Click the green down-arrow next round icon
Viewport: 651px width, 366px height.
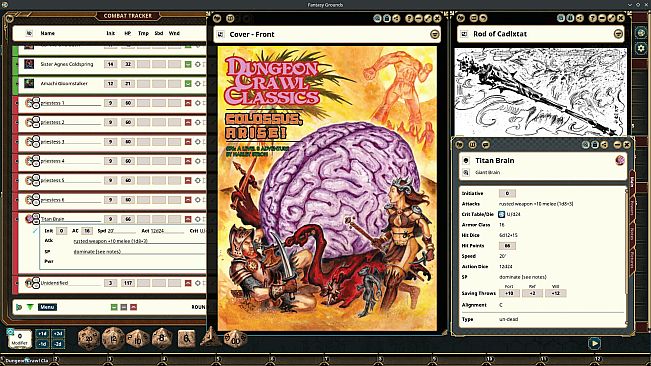coord(30,307)
